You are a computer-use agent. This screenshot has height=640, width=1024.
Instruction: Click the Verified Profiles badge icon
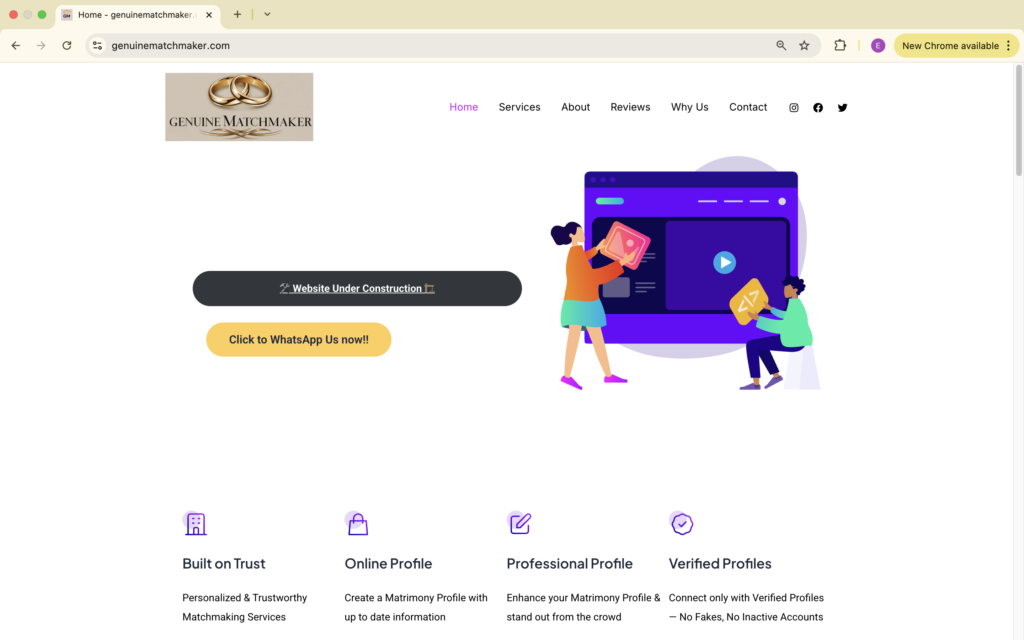681,523
